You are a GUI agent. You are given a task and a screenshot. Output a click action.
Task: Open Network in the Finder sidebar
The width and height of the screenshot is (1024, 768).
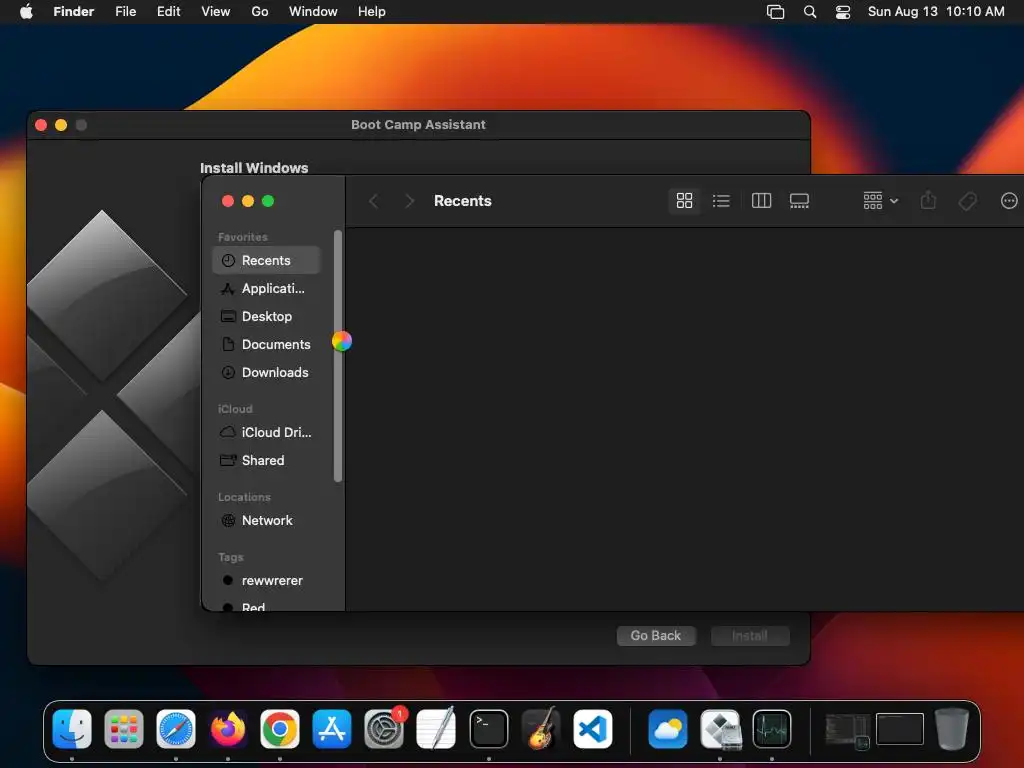click(266, 520)
